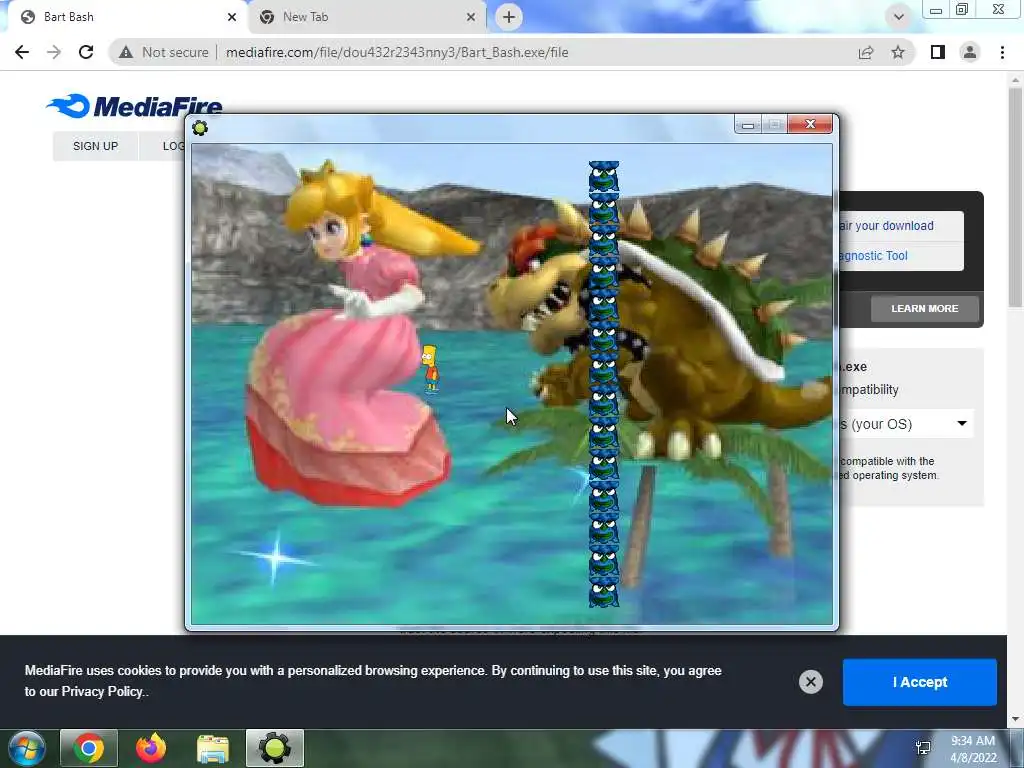Open the SIGN UP menu item
The height and width of the screenshot is (768, 1024).
point(95,146)
